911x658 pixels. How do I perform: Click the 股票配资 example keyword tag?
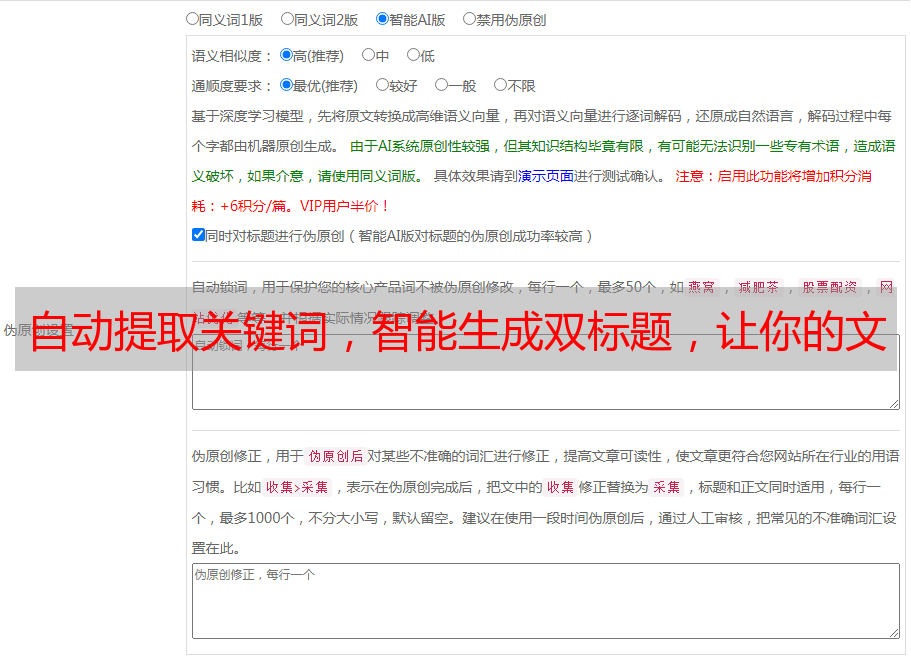[x=830, y=287]
